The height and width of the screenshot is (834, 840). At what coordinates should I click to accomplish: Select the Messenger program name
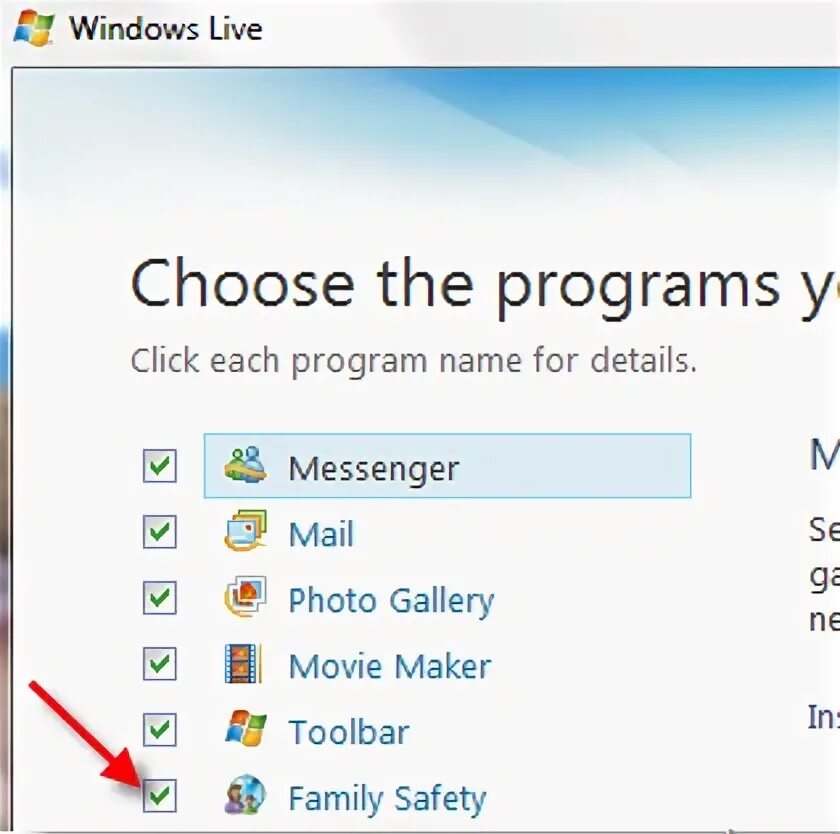coord(373,469)
